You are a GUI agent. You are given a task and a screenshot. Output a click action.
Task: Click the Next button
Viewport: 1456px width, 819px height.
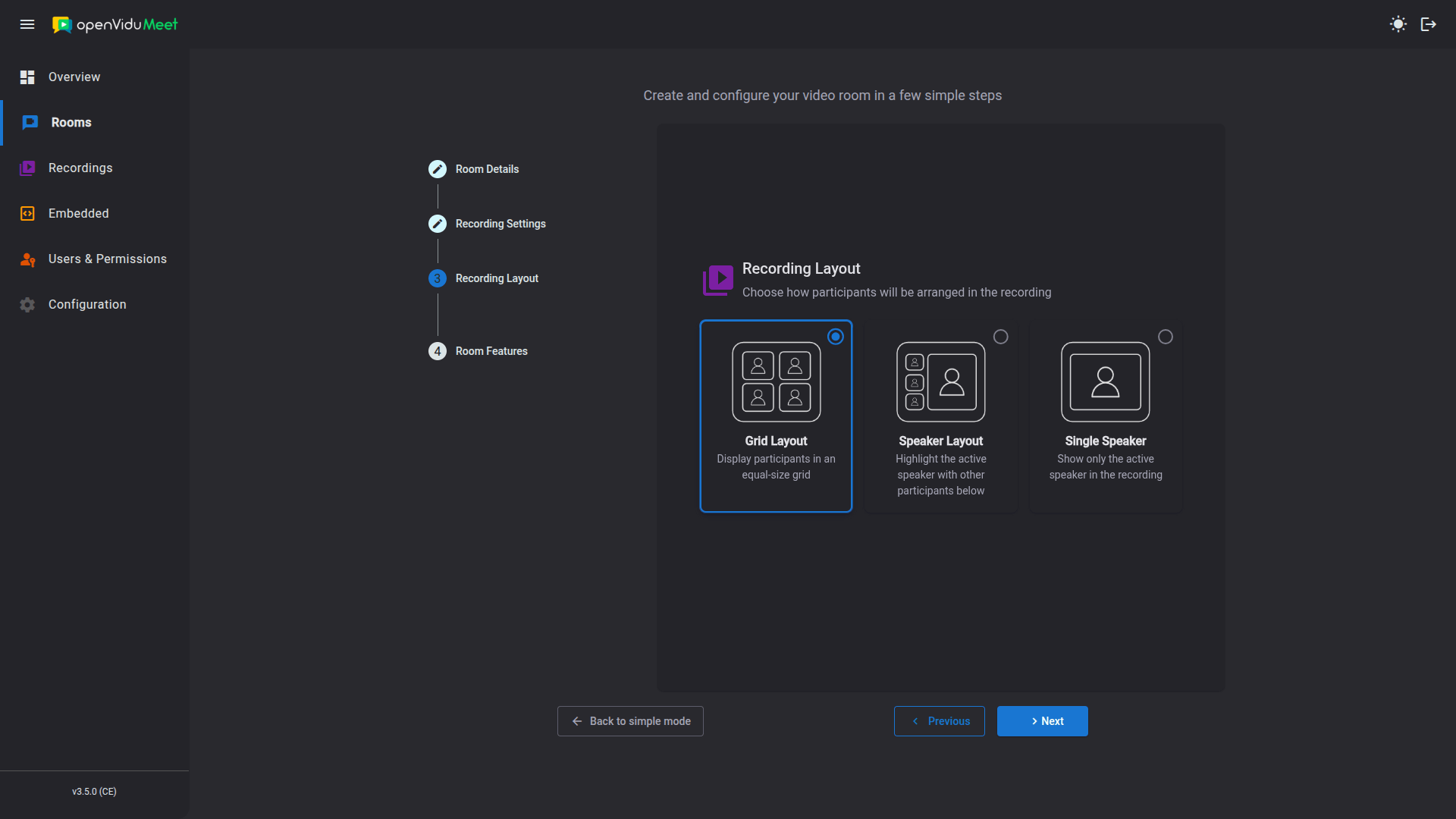[x=1042, y=721]
